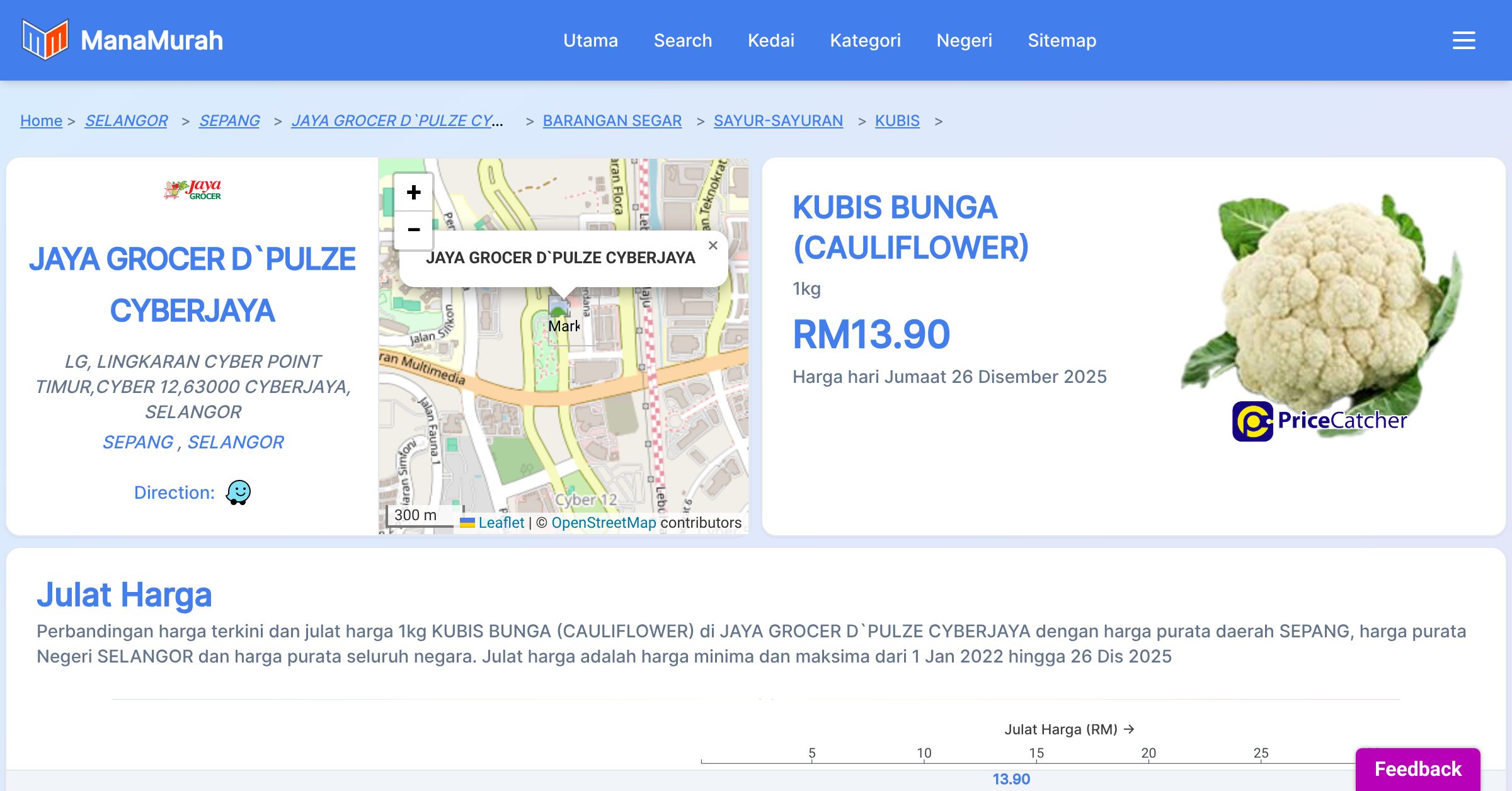Follow the SAYUR-SAYURAN breadcrumb link
The height and width of the screenshot is (791, 1512).
[777, 120]
